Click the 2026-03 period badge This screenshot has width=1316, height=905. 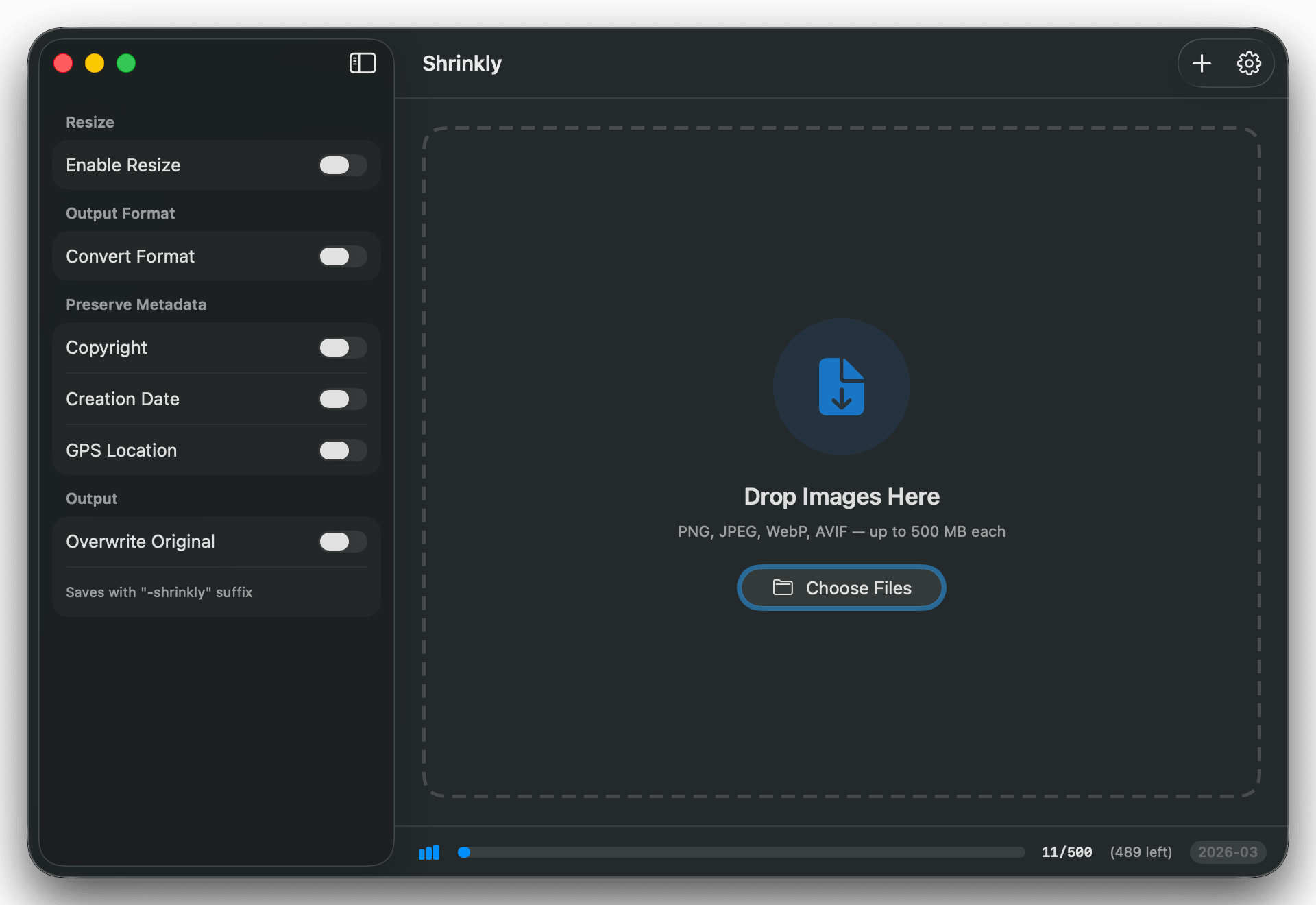click(x=1228, y=852)
